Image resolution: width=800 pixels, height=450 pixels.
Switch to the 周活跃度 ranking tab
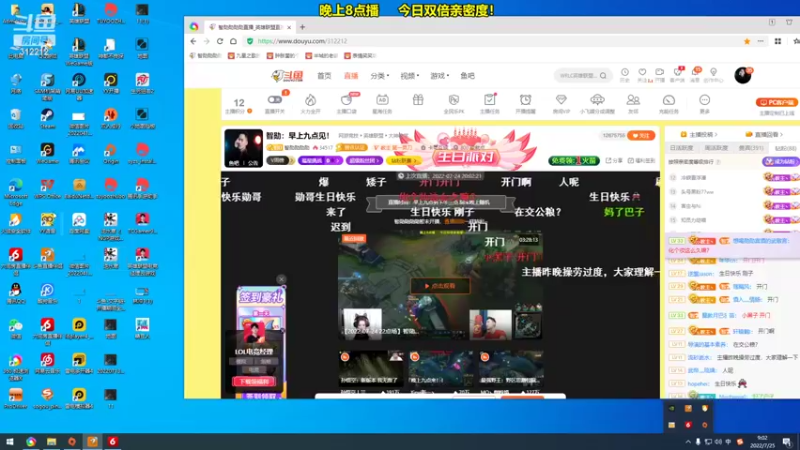[x=716, y=148]
